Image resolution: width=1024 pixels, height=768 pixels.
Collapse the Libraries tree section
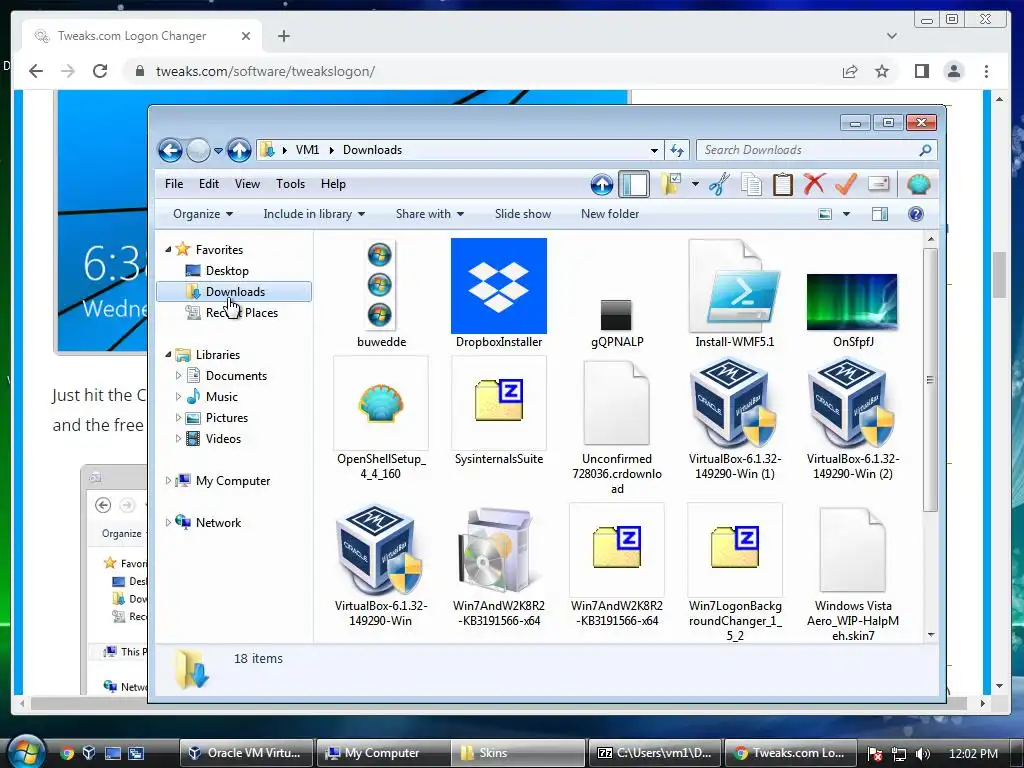[168, 355]
